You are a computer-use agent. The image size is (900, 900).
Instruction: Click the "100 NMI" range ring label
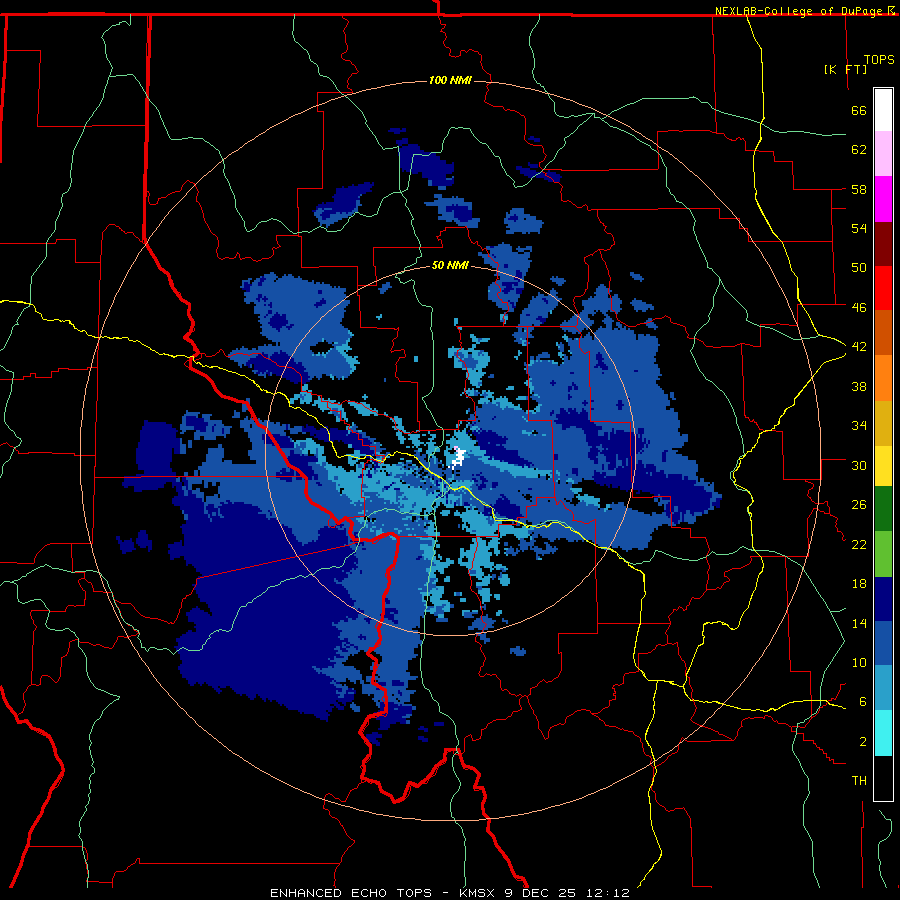tap(450, 80)
